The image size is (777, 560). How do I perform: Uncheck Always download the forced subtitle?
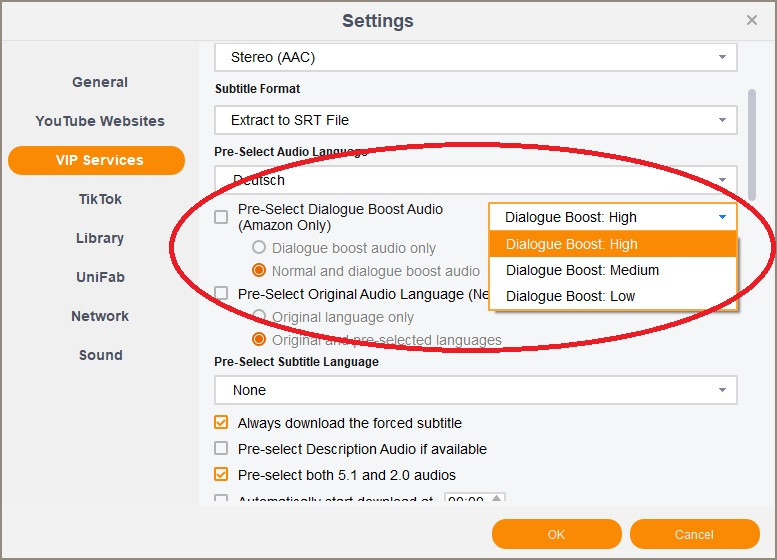(221, 423)
